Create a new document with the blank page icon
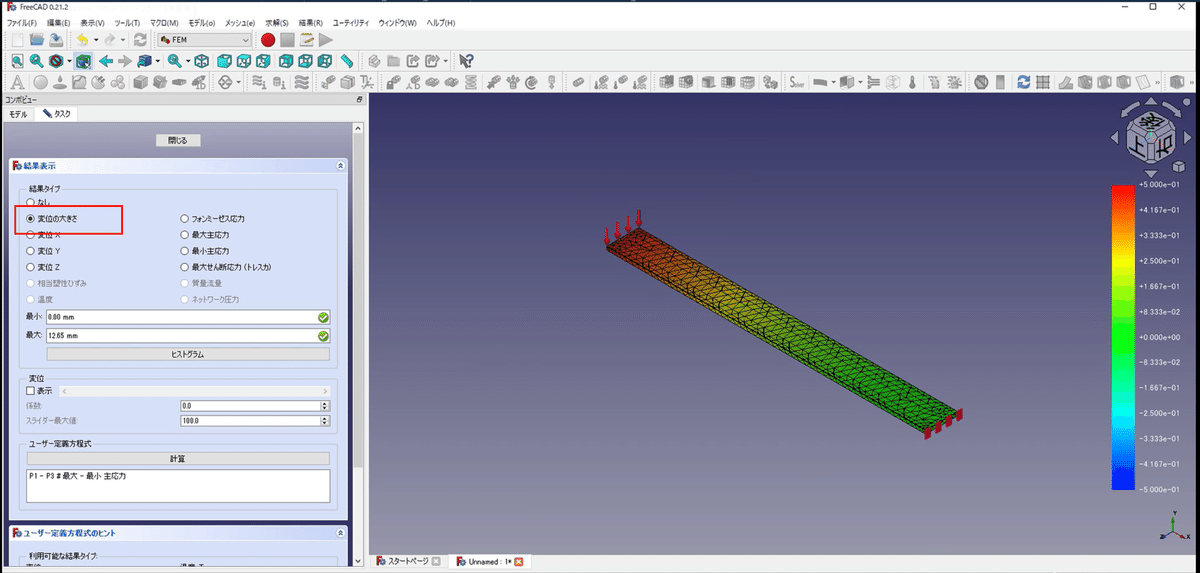1200x573 pixels. (x=16, y=40)
